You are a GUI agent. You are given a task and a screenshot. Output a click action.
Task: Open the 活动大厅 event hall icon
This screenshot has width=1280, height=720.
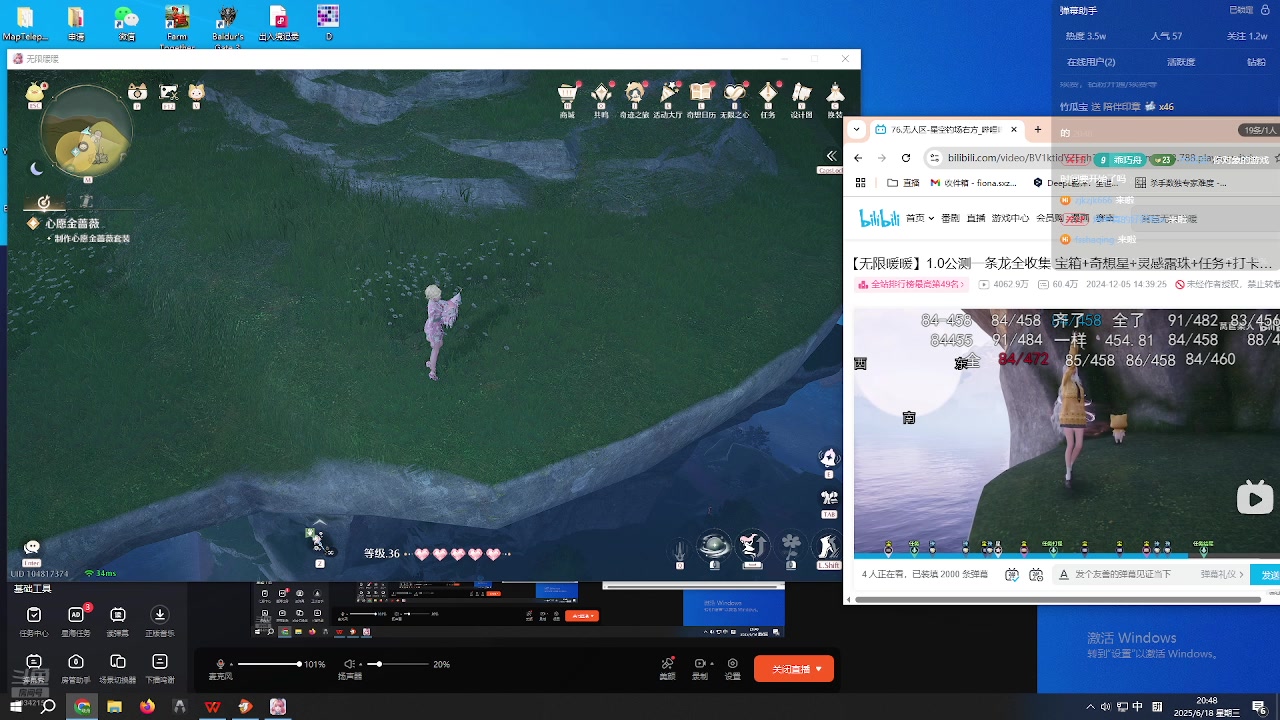[x=668, y=94]
